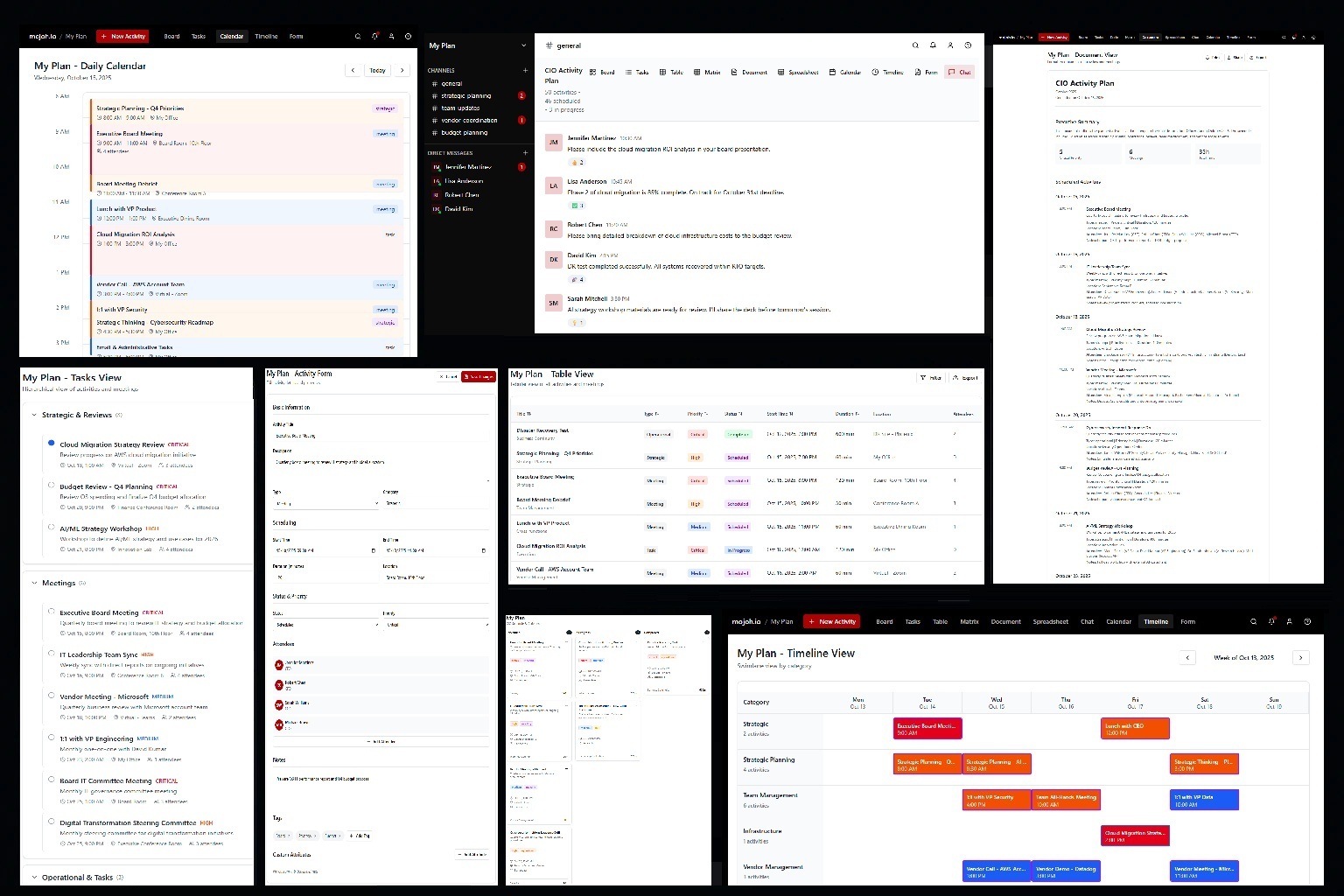The image size is (1344, 896).
Task: Open the Spreadsheet view icon
Action: click(x=780, y=72)
